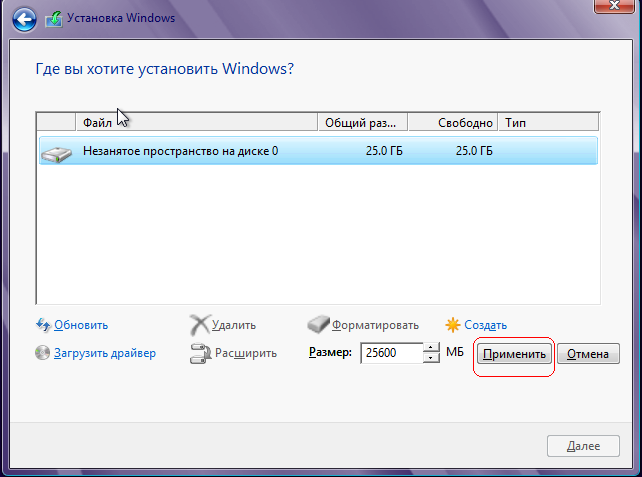Click the Refresh (Обновить) arrows icon
The width and height of the screenshot is (642, 477).
click(x=43, y=325)
